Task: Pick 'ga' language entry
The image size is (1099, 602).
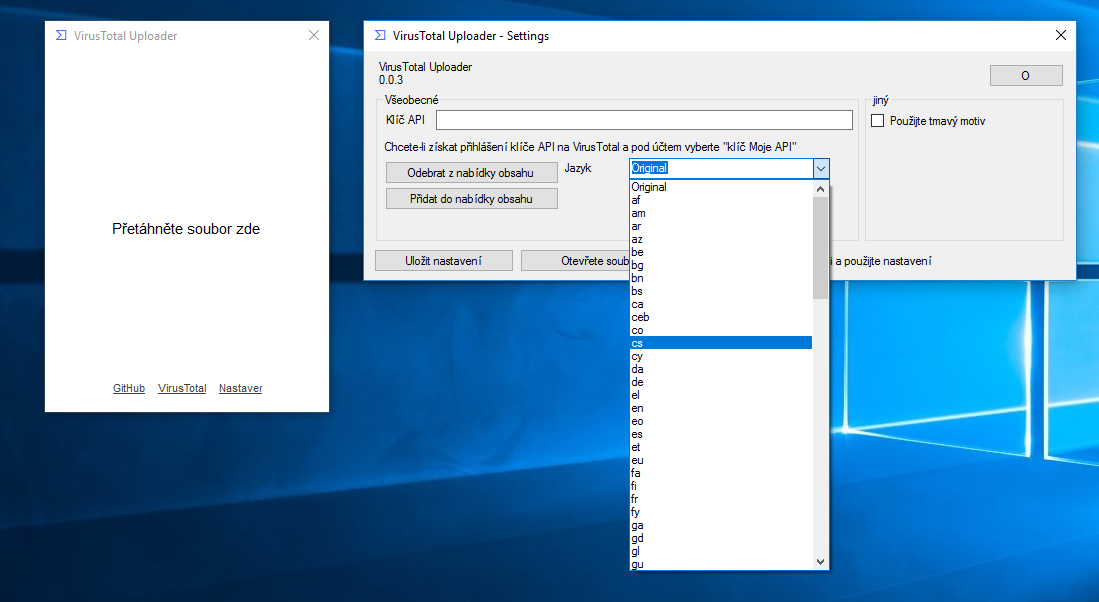Action: tap(721, 525)
